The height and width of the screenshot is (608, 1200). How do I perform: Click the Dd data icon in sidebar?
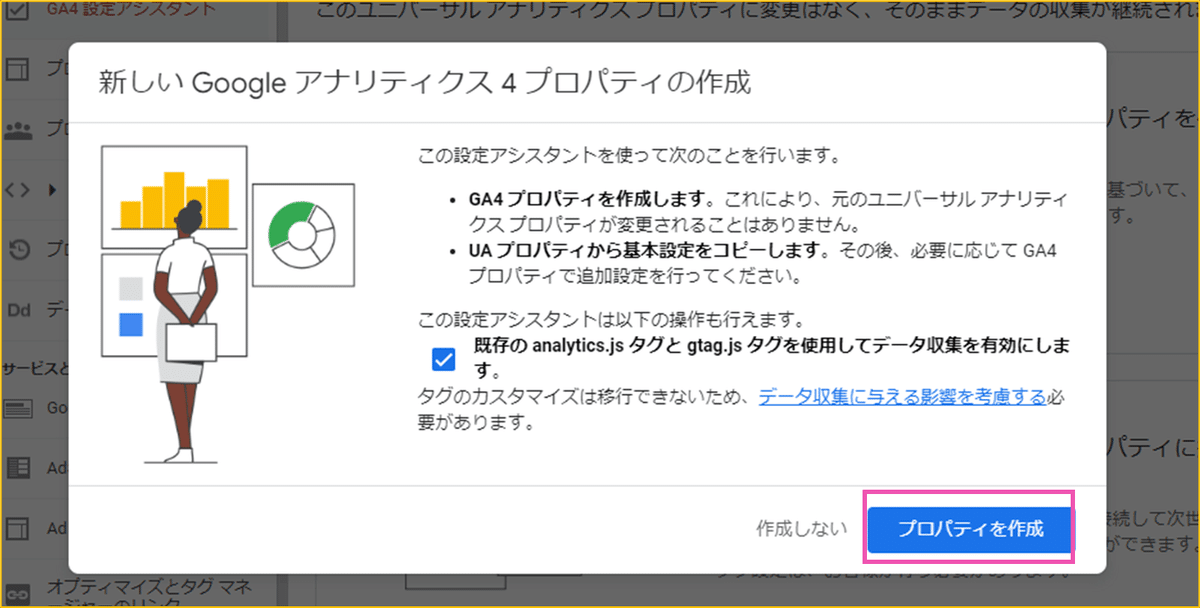pos(18,309)
